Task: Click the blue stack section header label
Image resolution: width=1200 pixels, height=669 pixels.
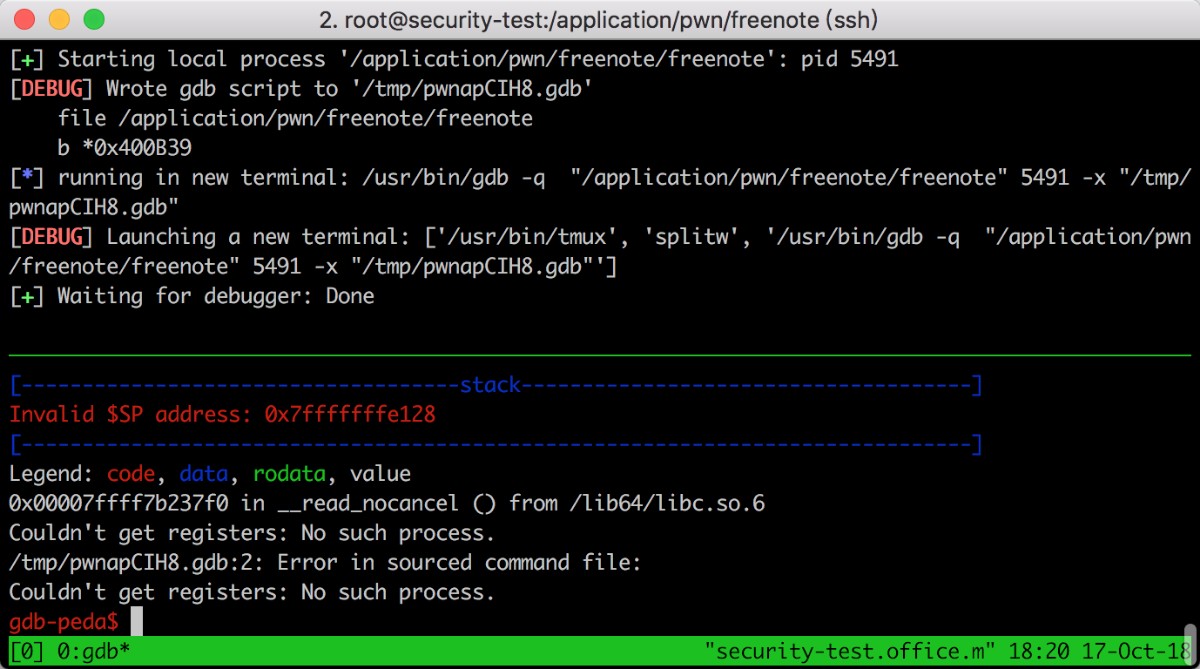Action: pos(490,385)
